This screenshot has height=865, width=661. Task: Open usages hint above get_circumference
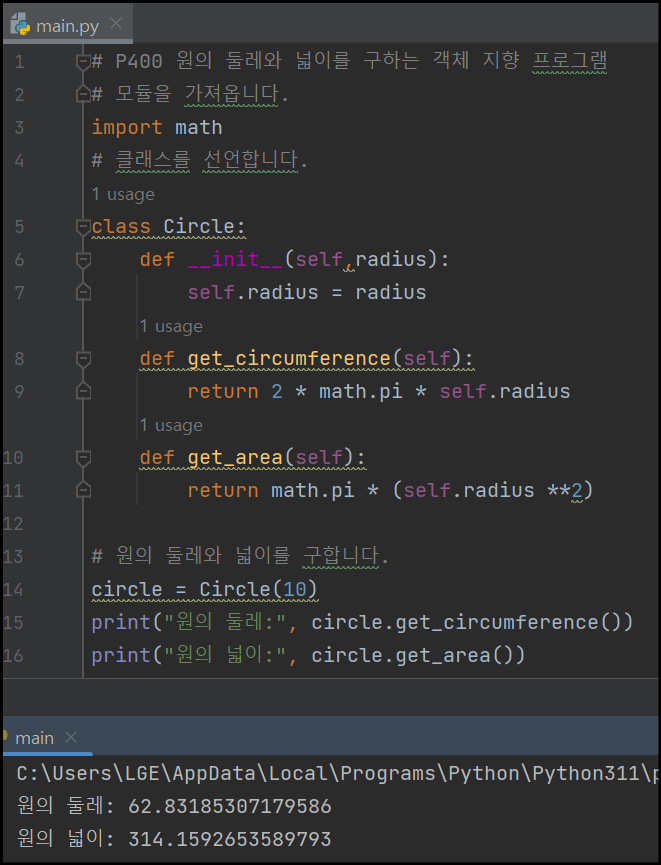click(171, 326)
